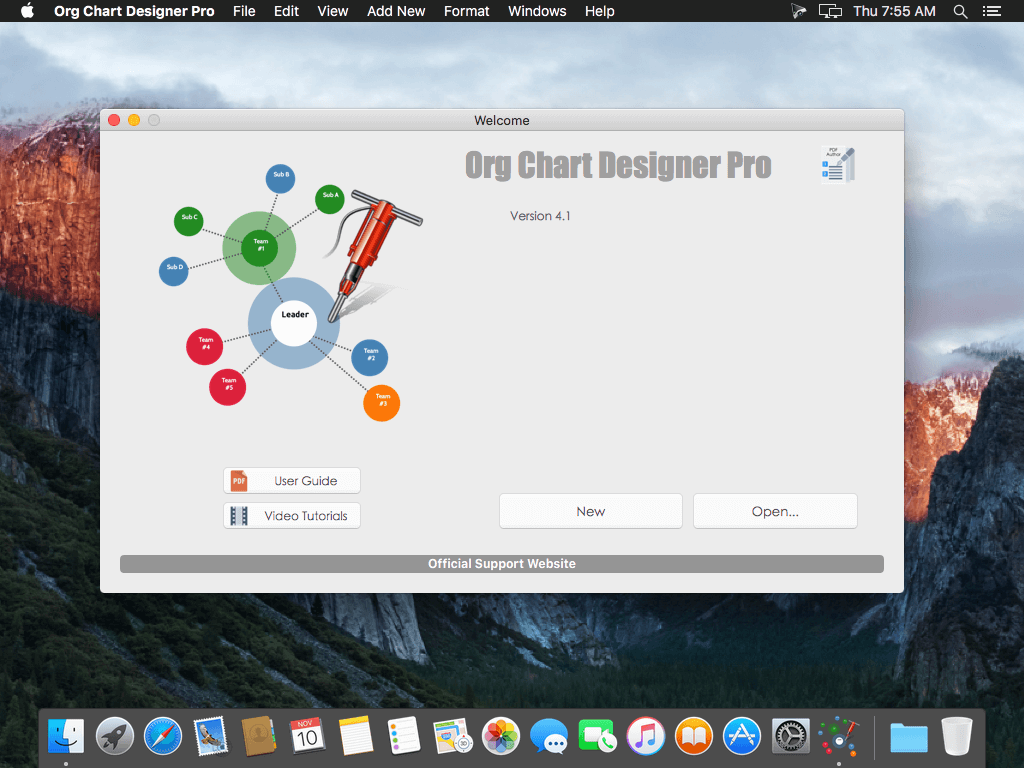Open the File menu
The width and height of the screenshot is (1024, 768).
[x=244, y=11]
